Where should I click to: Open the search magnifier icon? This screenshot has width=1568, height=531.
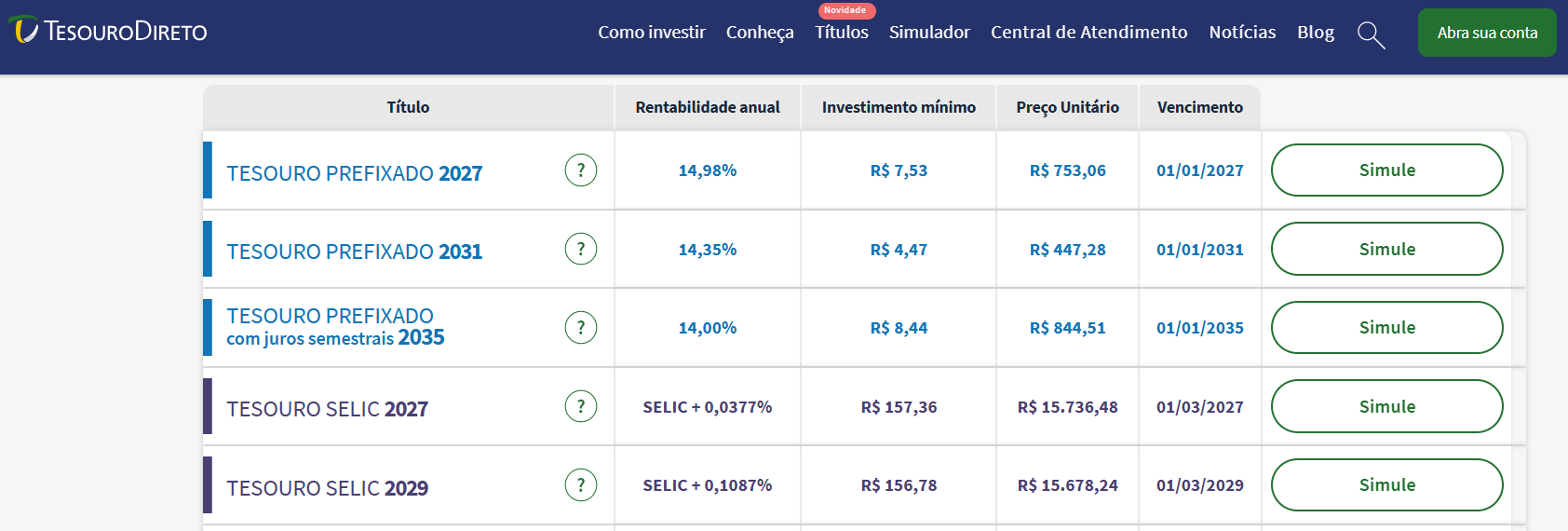pyautogui.click(x=1371, y=35)
